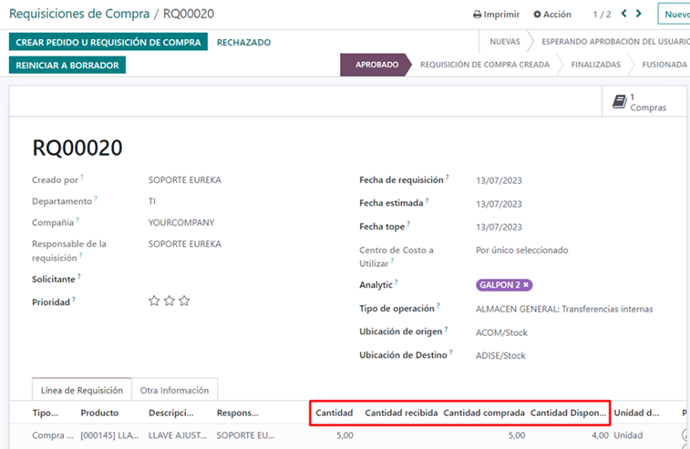Sort by Cantidad column header
Image resolution: width=690 pixels, height=449 pixels.
(x=334, y=413)
